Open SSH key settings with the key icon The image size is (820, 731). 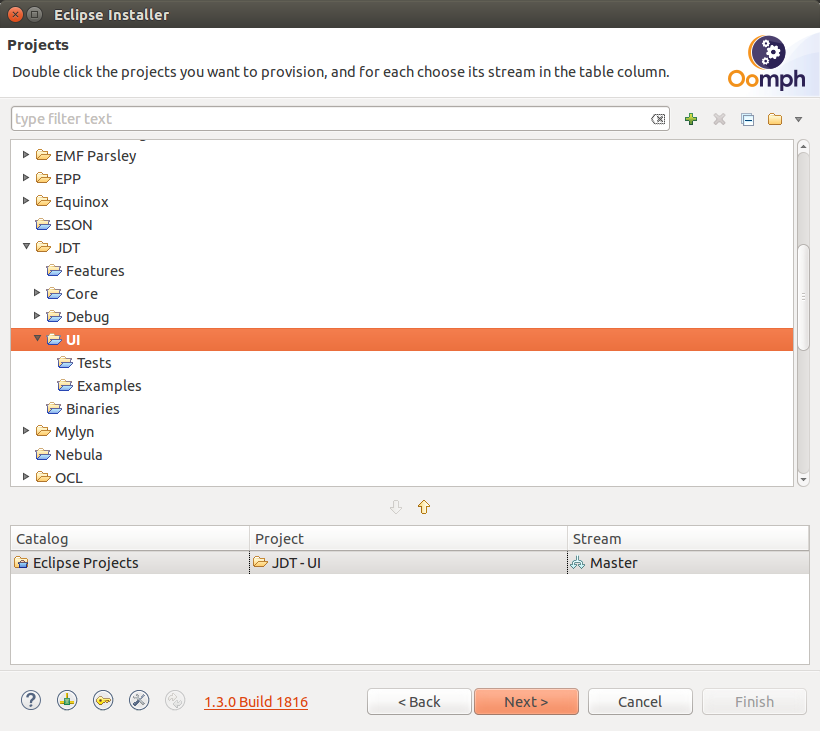tap(103, 700)
